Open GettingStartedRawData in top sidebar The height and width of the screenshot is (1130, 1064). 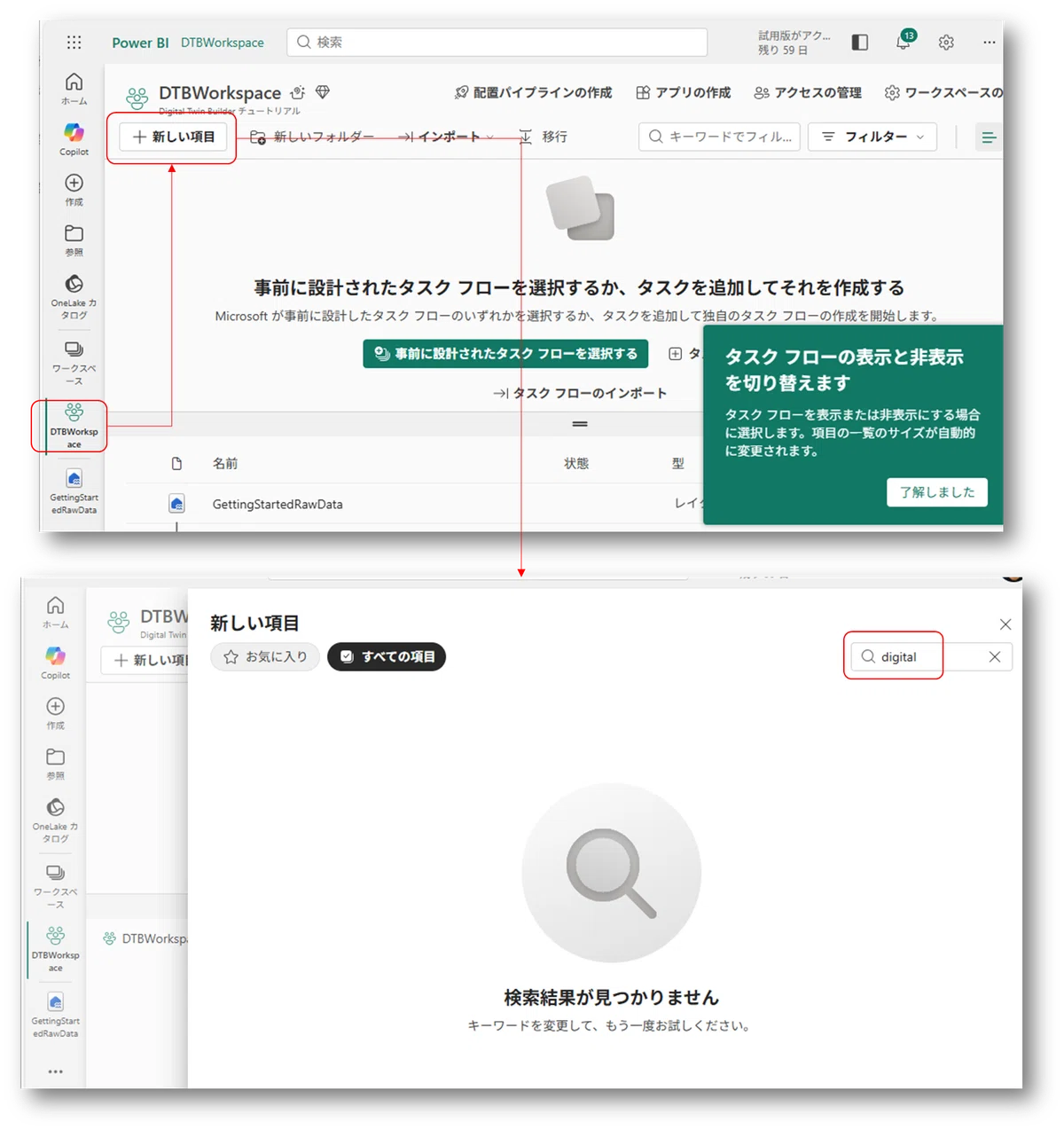click(74, 491)
